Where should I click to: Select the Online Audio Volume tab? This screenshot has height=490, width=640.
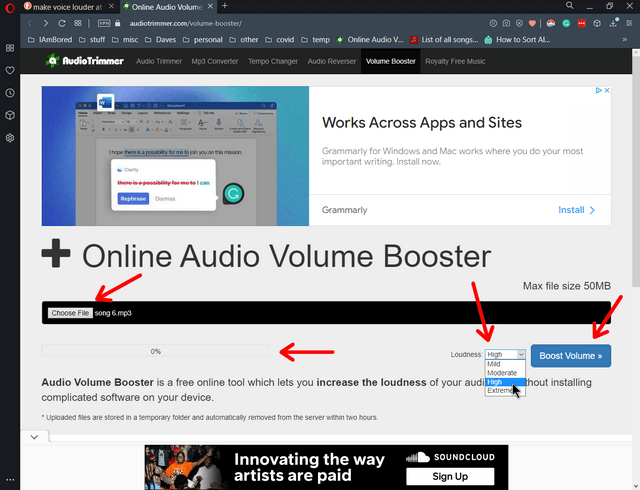click(168, 7)
